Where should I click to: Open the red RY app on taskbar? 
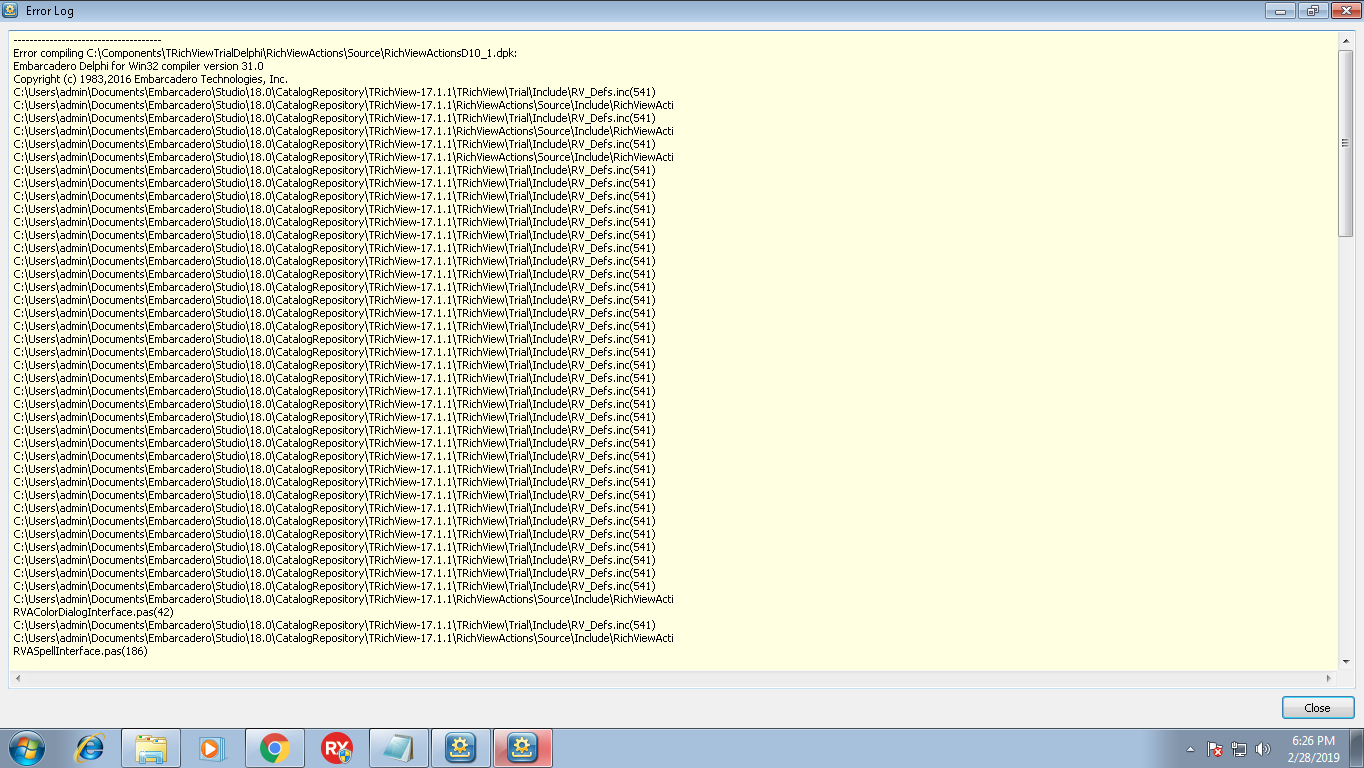(337, 748)
